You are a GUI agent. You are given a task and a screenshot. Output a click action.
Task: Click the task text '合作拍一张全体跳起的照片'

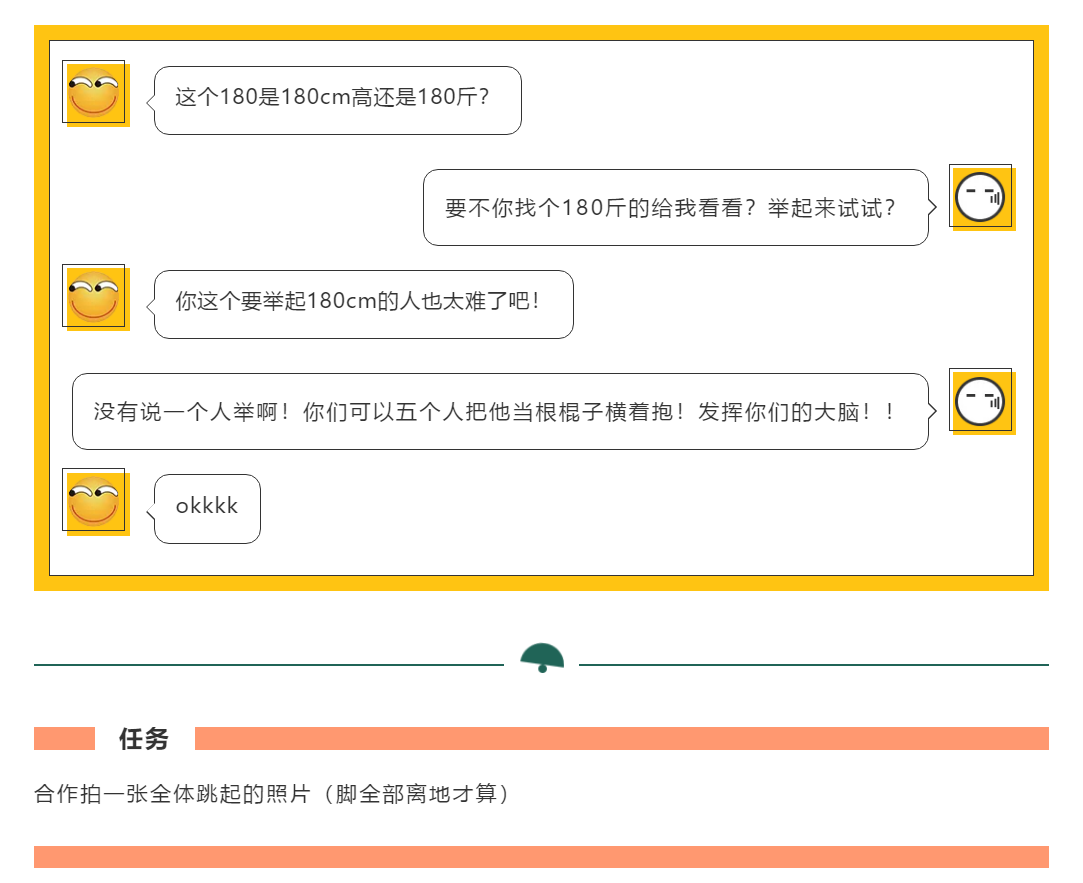[x=172, y=794]
